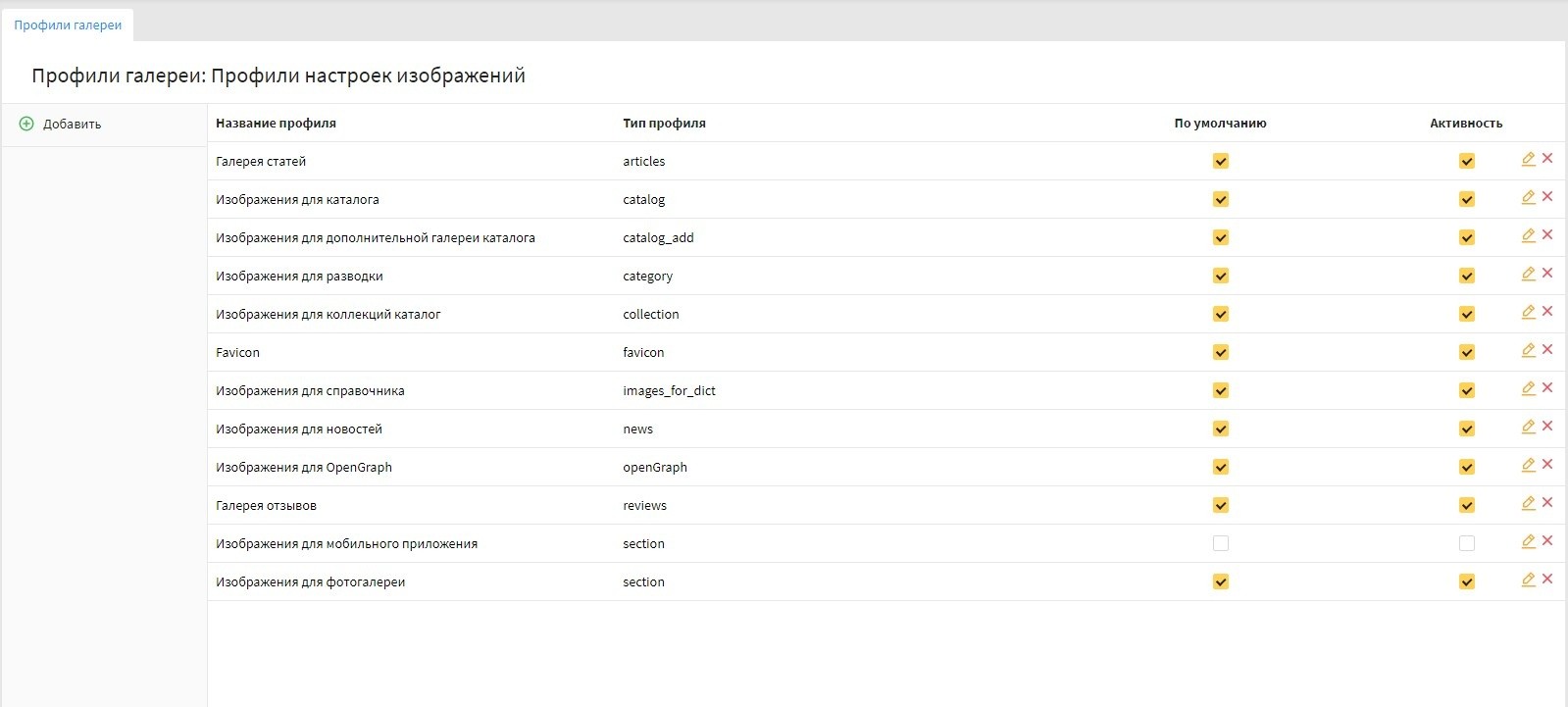Delete Изображения для мобильного приложения profile
This screenshot has height=707, width=1568.
click(1547, 541)
